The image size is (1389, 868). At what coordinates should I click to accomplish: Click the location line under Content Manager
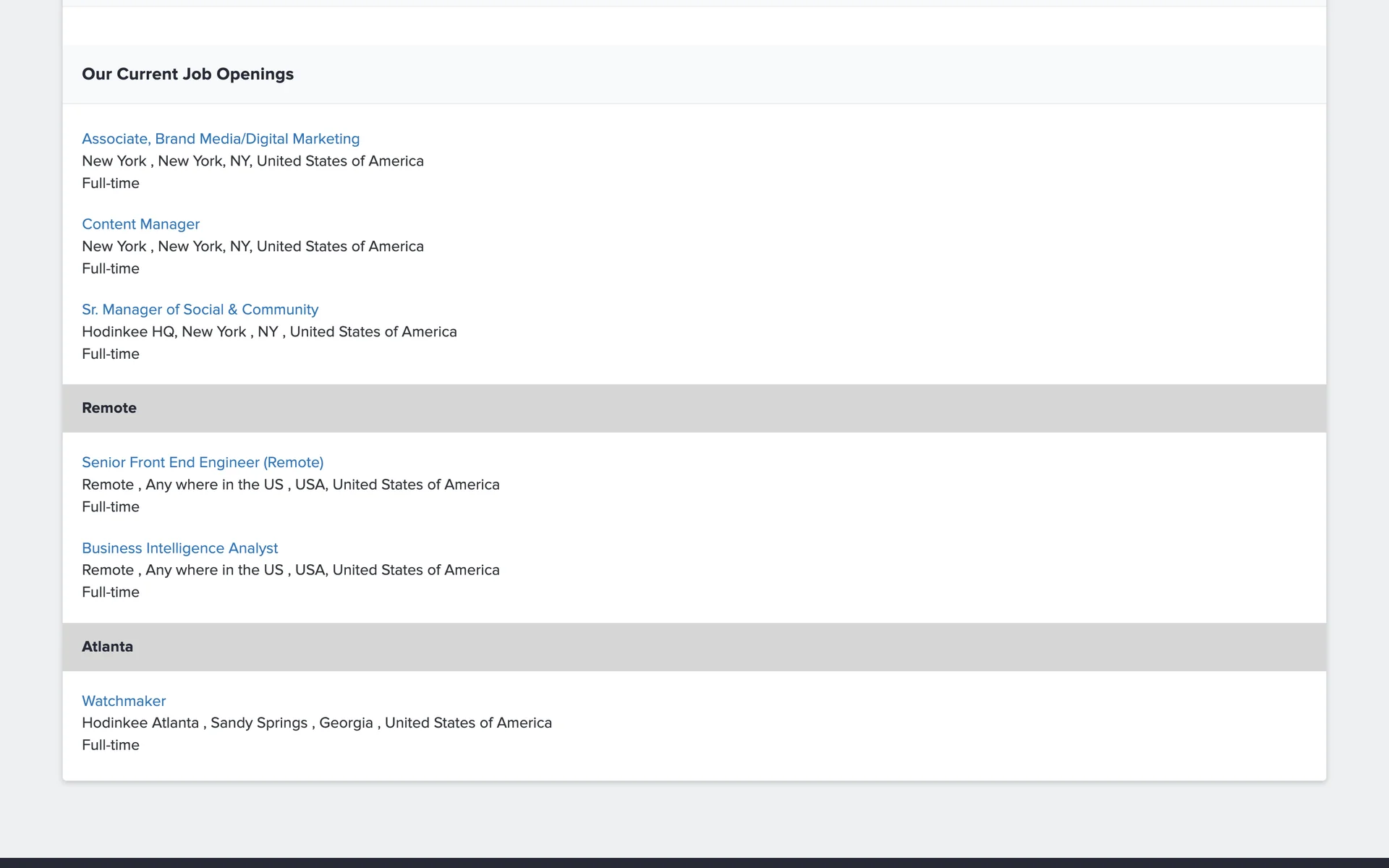pyautogui.click(x=252, y=247)
